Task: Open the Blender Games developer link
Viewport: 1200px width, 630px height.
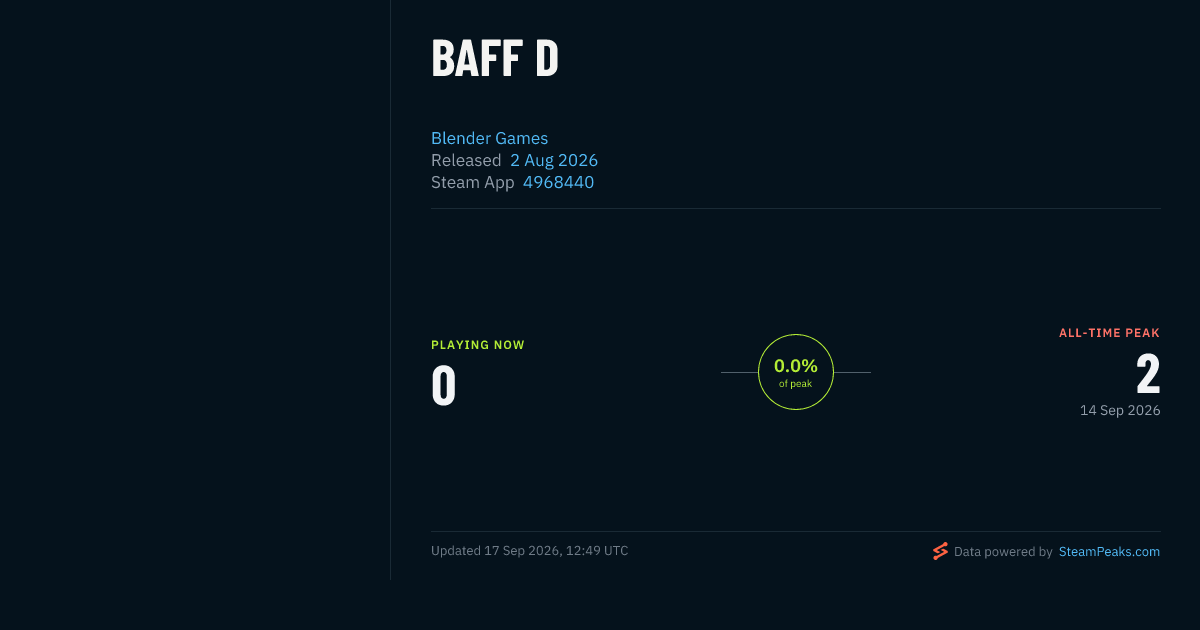Action: (489, 138)
